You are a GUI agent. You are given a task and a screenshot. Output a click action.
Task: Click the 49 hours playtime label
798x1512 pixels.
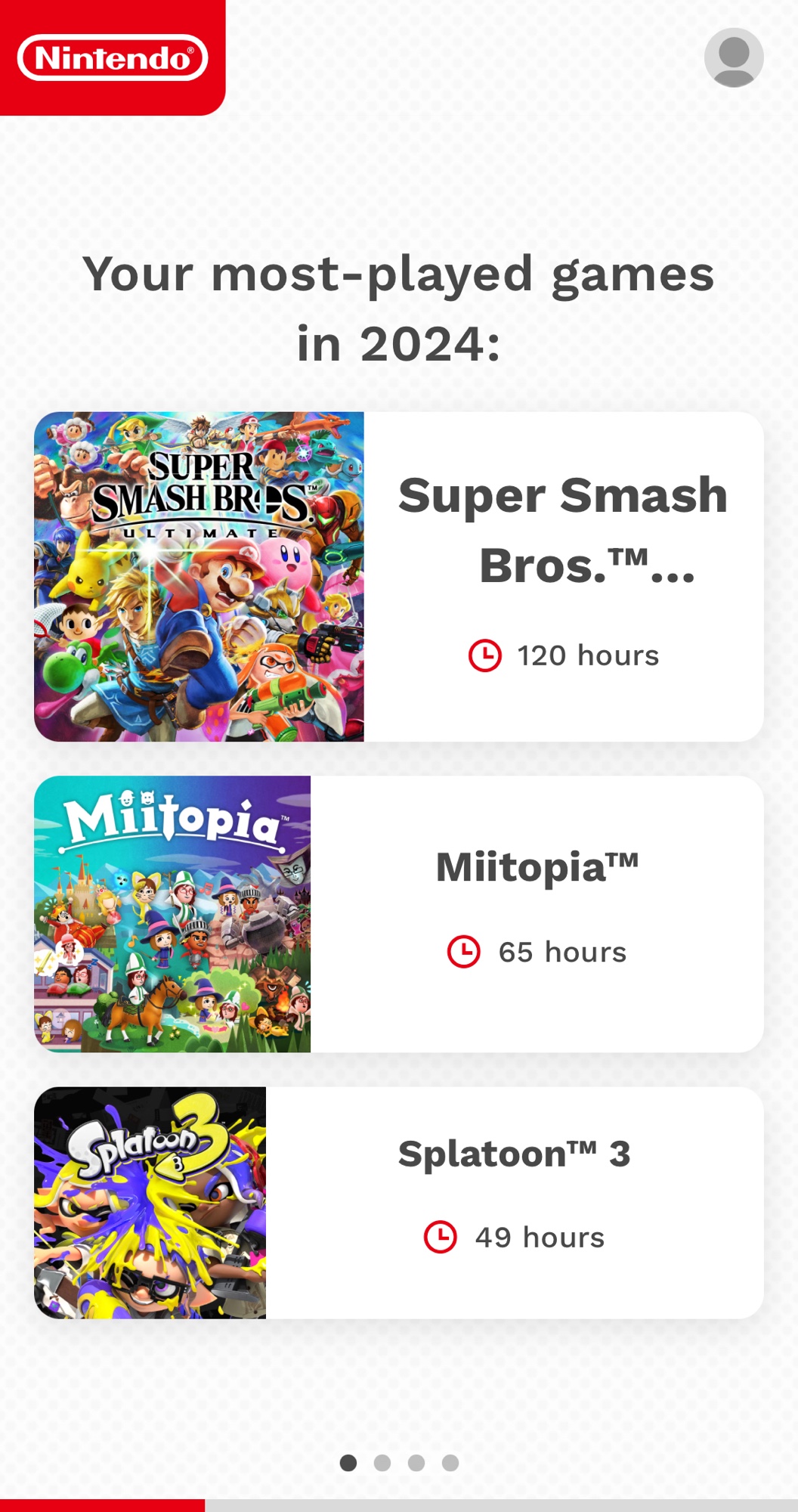[540, 1238]
